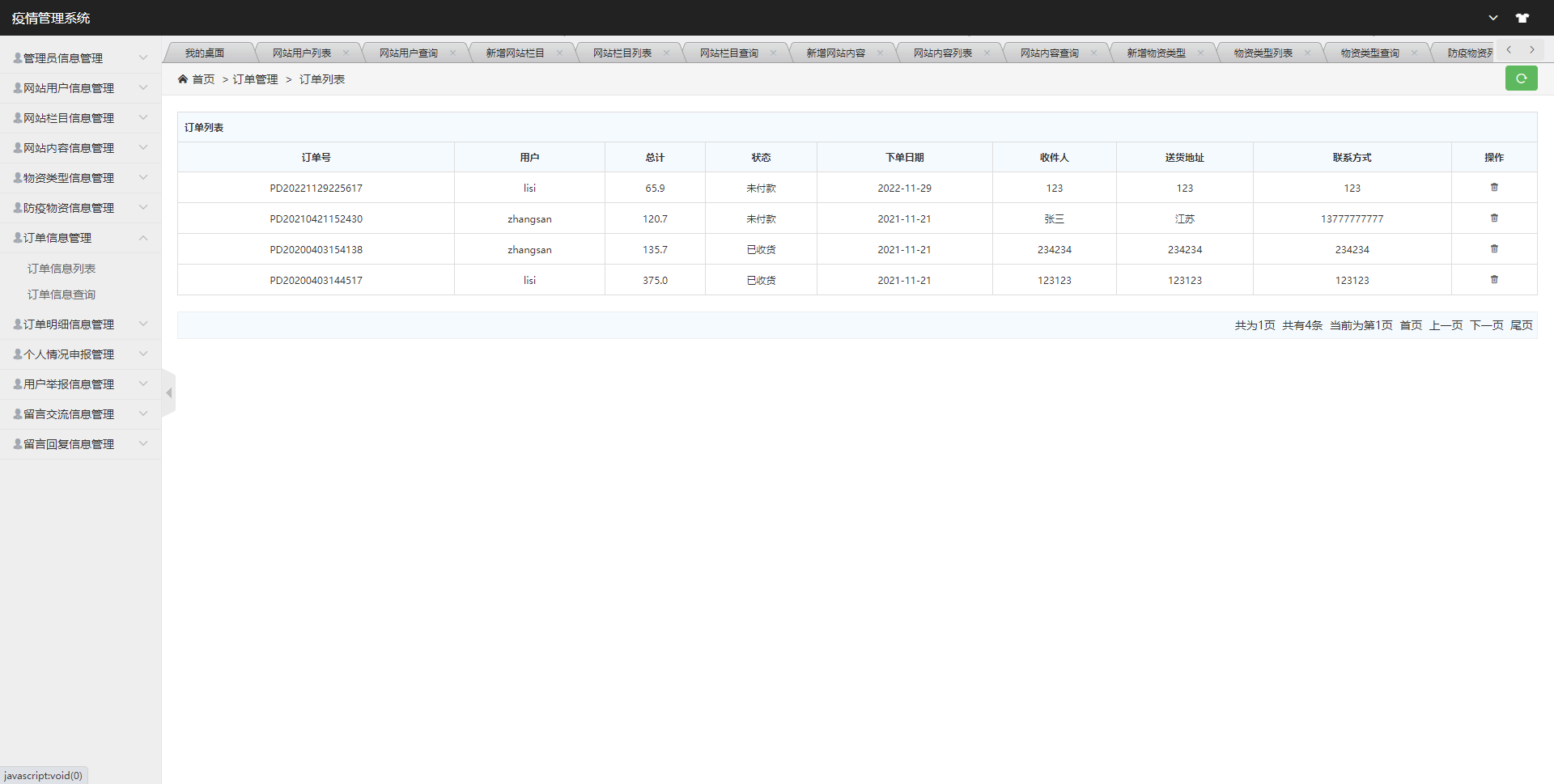Collapse the sidebar with the left arrow handle
Viewport: 1554px width, 784px height.
pyautogui.click(x=168, y=393)
